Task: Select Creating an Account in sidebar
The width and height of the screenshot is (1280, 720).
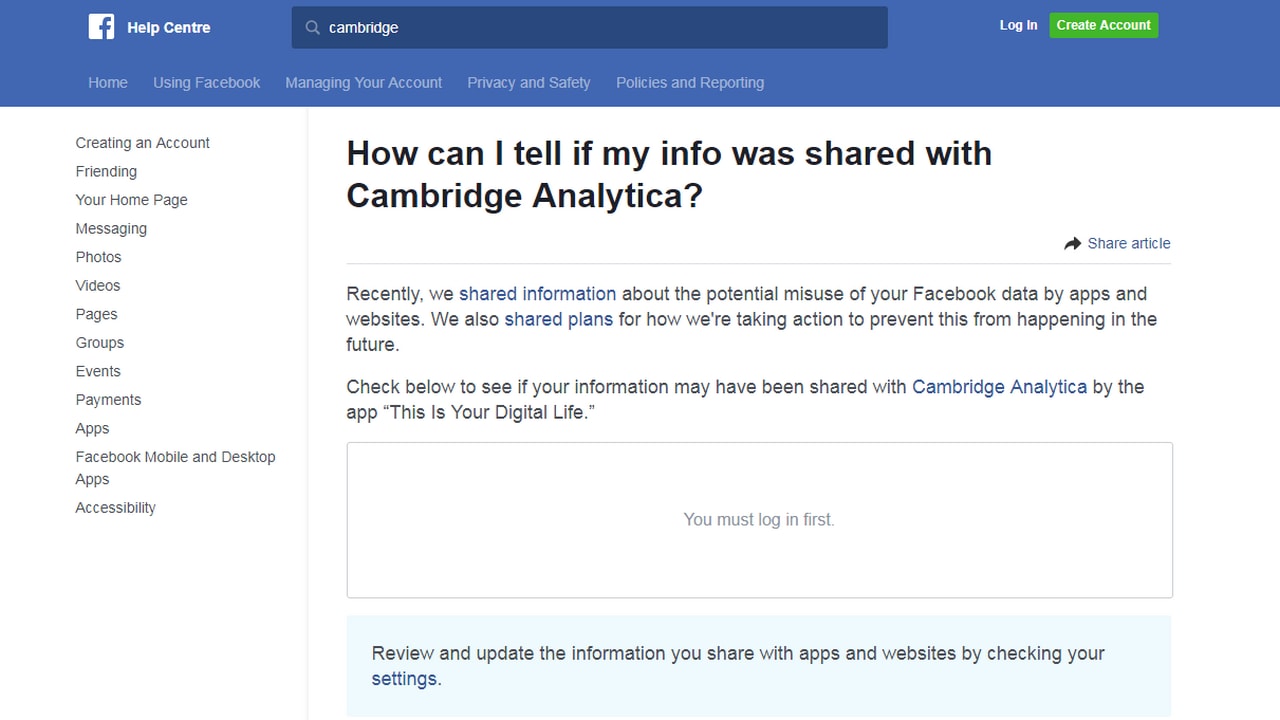Action: [142, 143]
